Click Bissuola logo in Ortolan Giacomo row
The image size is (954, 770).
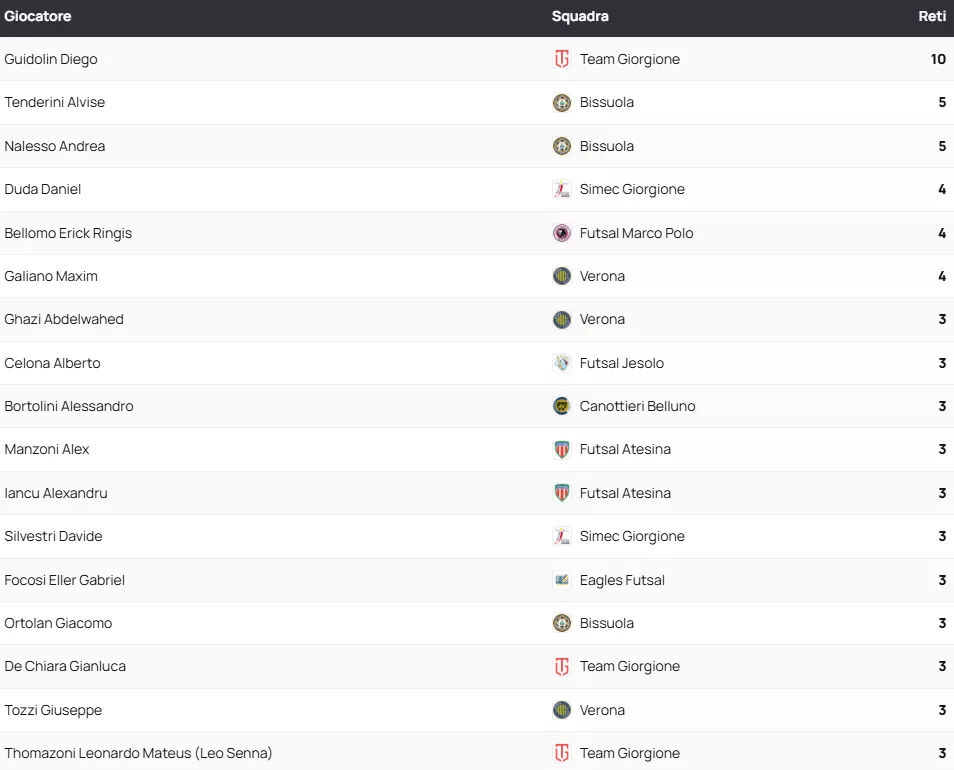(562, 623)
